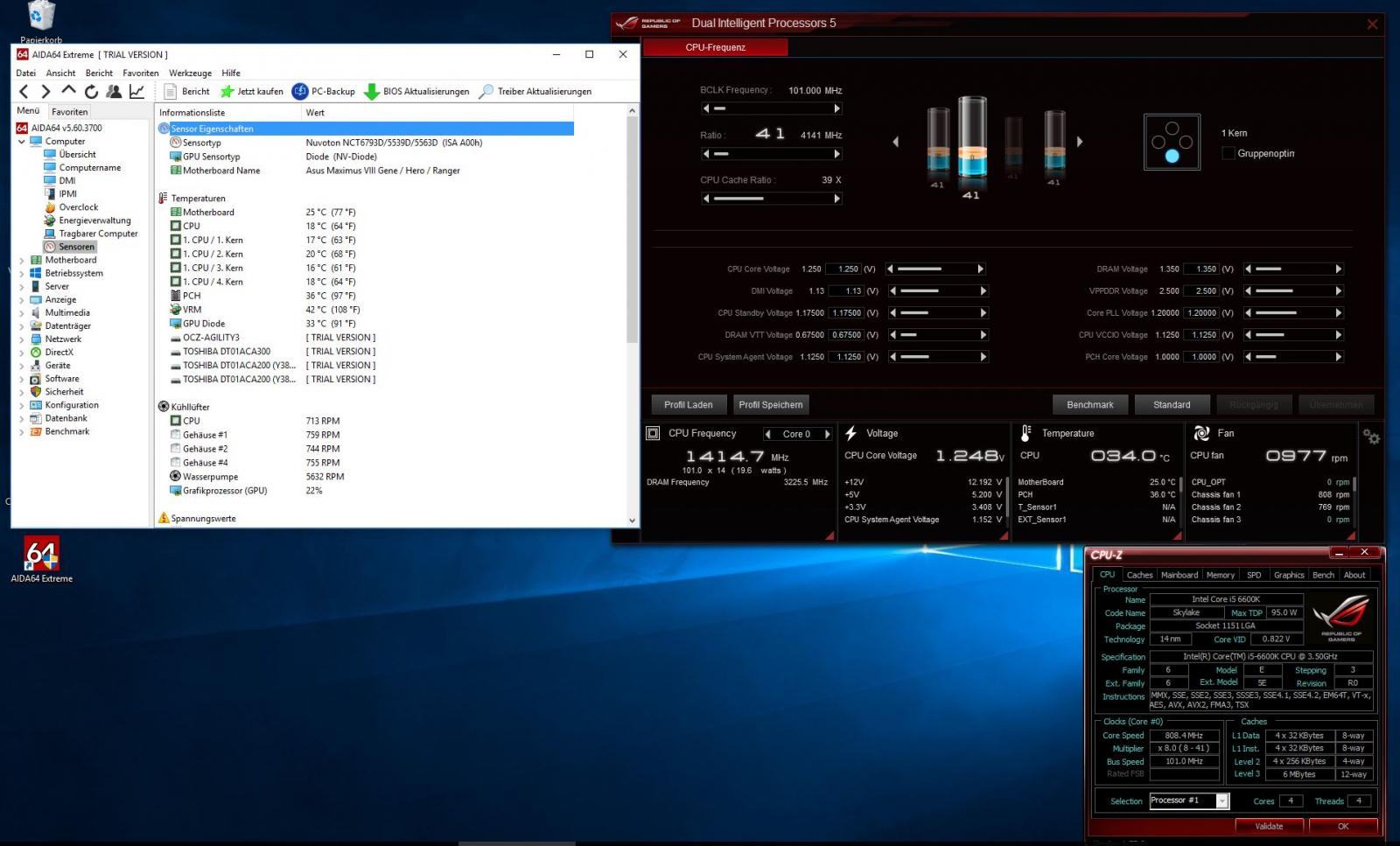Screen dimensions: 1400x846
Task: Click the AIDA64 refresh toolbar icon
Action: [91, 91]
